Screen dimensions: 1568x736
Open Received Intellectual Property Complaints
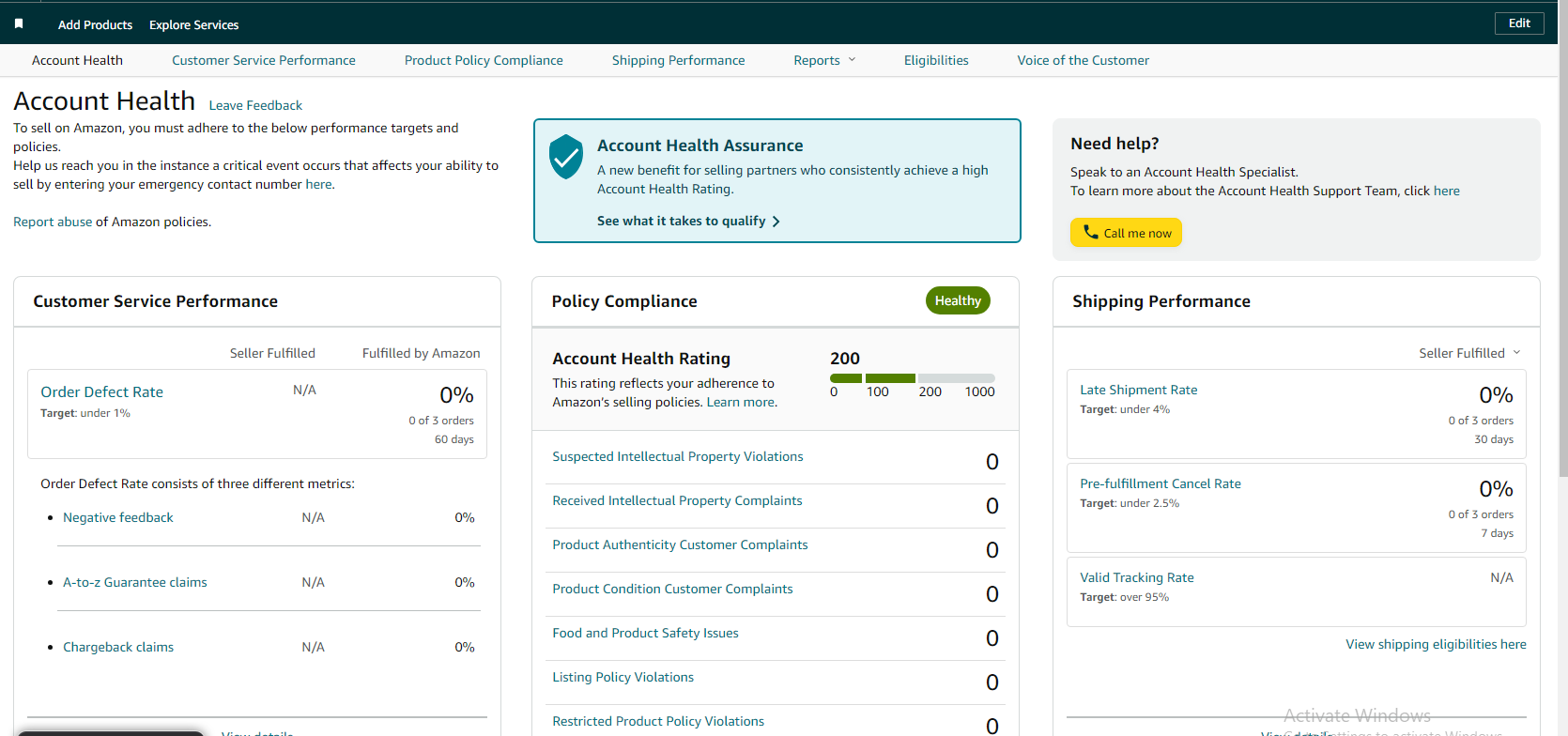pyautogui.click(x=677, y=500)
